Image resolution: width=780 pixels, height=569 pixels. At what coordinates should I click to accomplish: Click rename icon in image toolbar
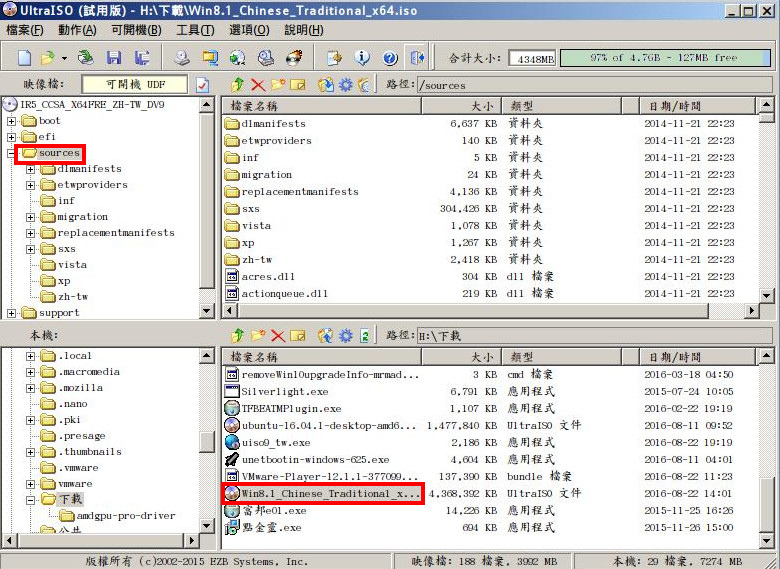298,85
